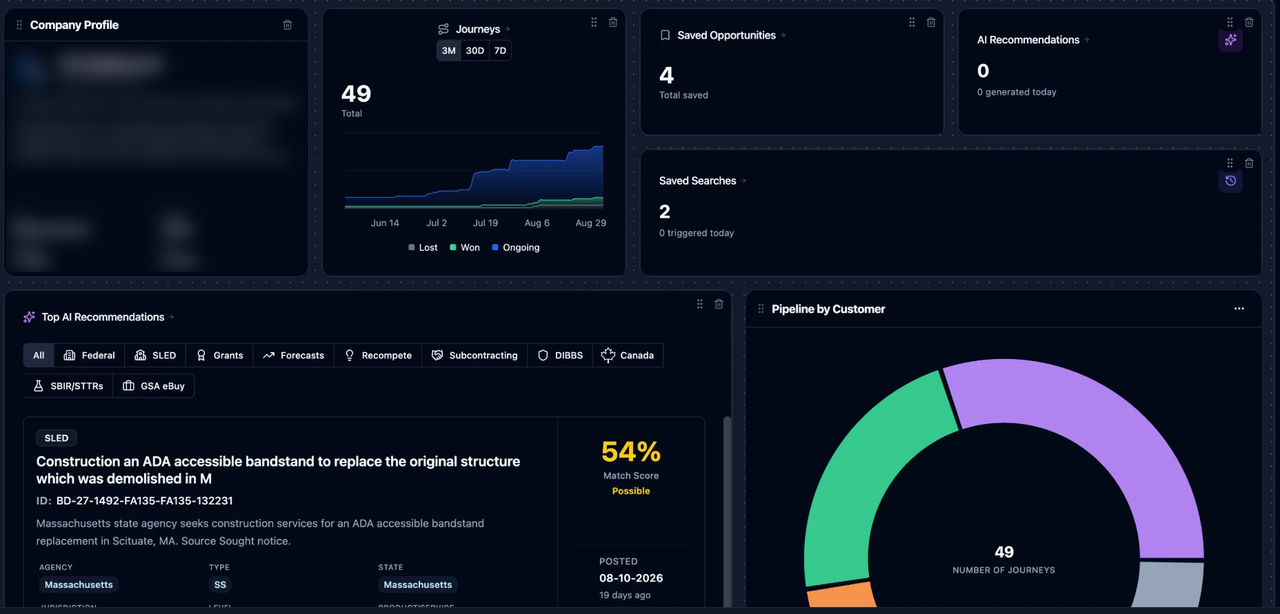The height and width of the screenshot is (614, 1280).
Task: Delete the Saved Searches widget
Action: pos(1249,163)
